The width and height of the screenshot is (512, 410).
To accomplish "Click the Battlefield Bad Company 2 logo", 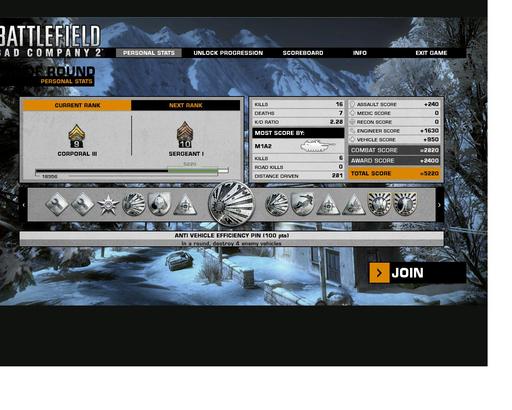I will coord(51,41).
